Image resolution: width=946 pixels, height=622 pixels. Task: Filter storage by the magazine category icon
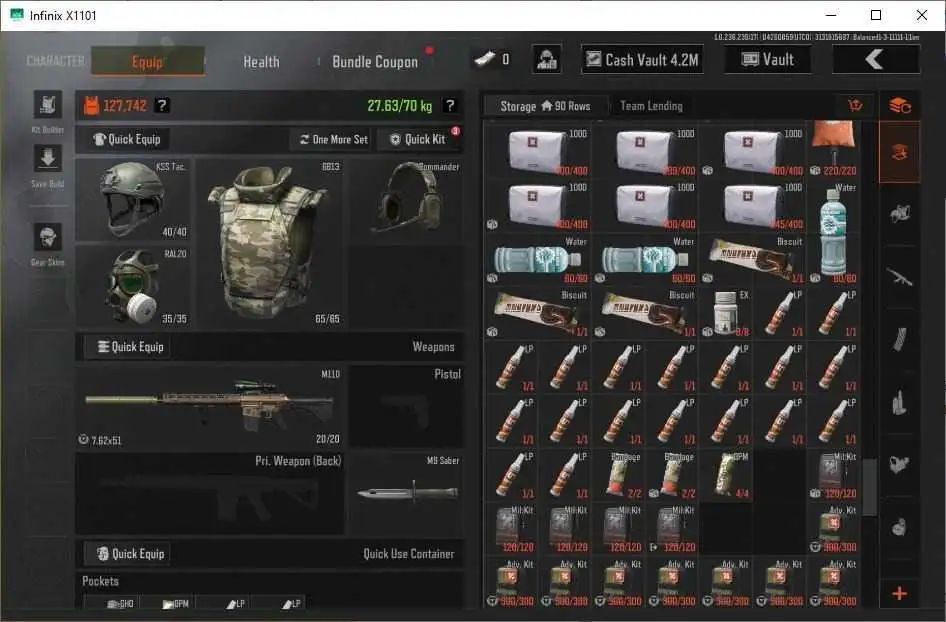(x=900, y=340)
